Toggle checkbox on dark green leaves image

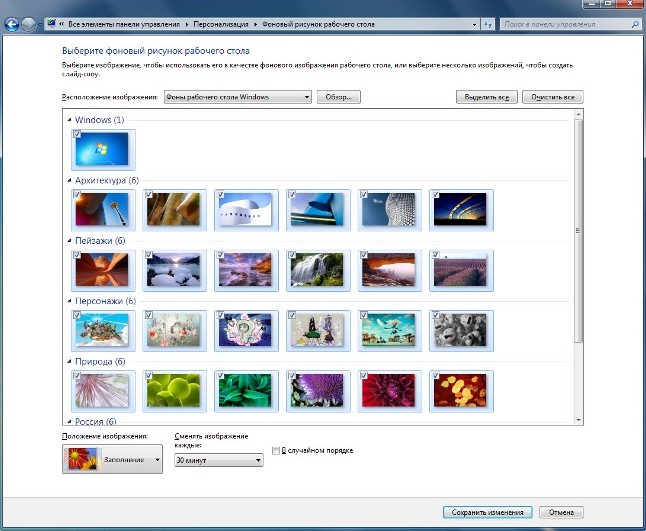pos(220,375)
